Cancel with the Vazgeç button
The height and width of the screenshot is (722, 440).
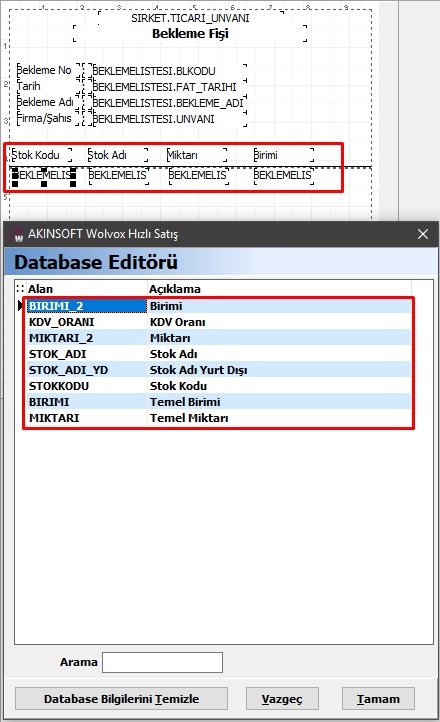pyautogui.click(x=282, y=699)
